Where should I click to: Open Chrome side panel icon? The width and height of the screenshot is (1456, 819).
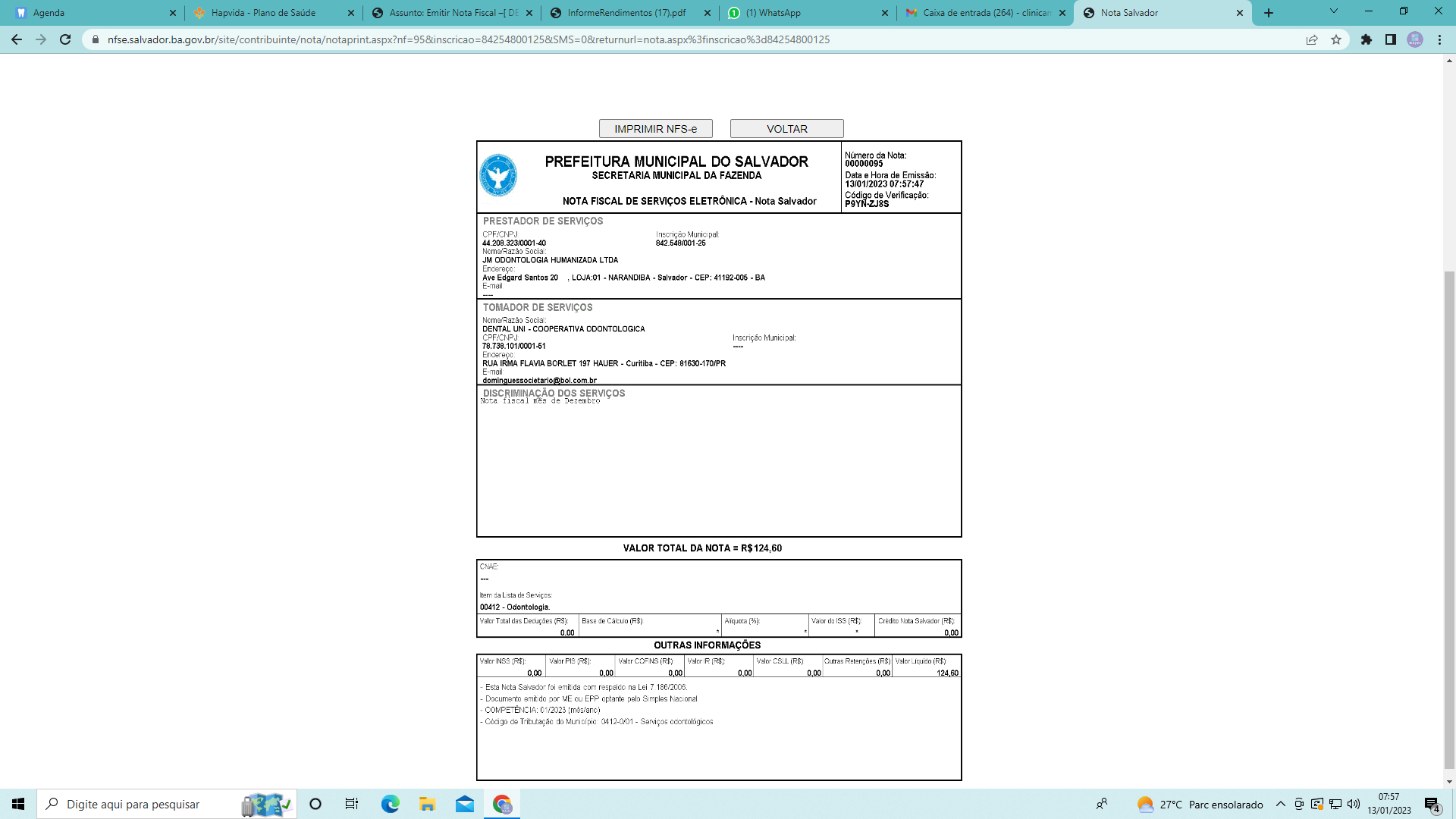[x=1391, y=39]
